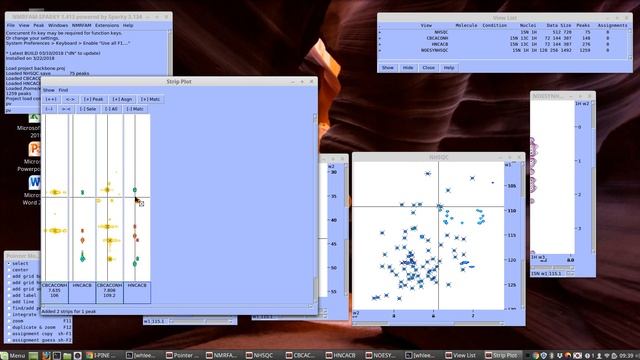
Task: Click the >-< strip shrink button
Action: (x=66, y=109)
